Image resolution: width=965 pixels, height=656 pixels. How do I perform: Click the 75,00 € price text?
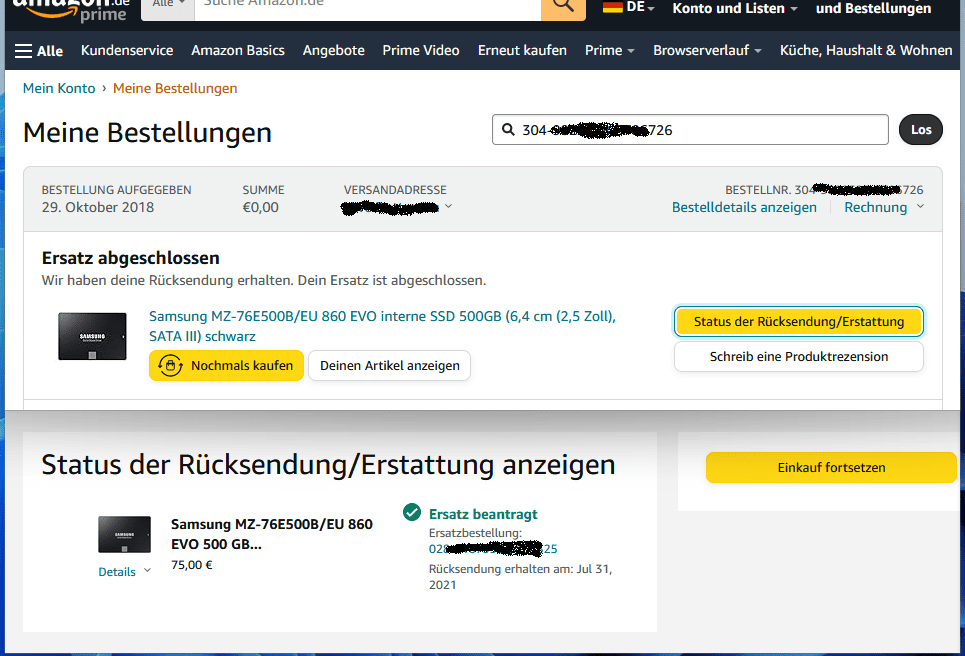191,565
